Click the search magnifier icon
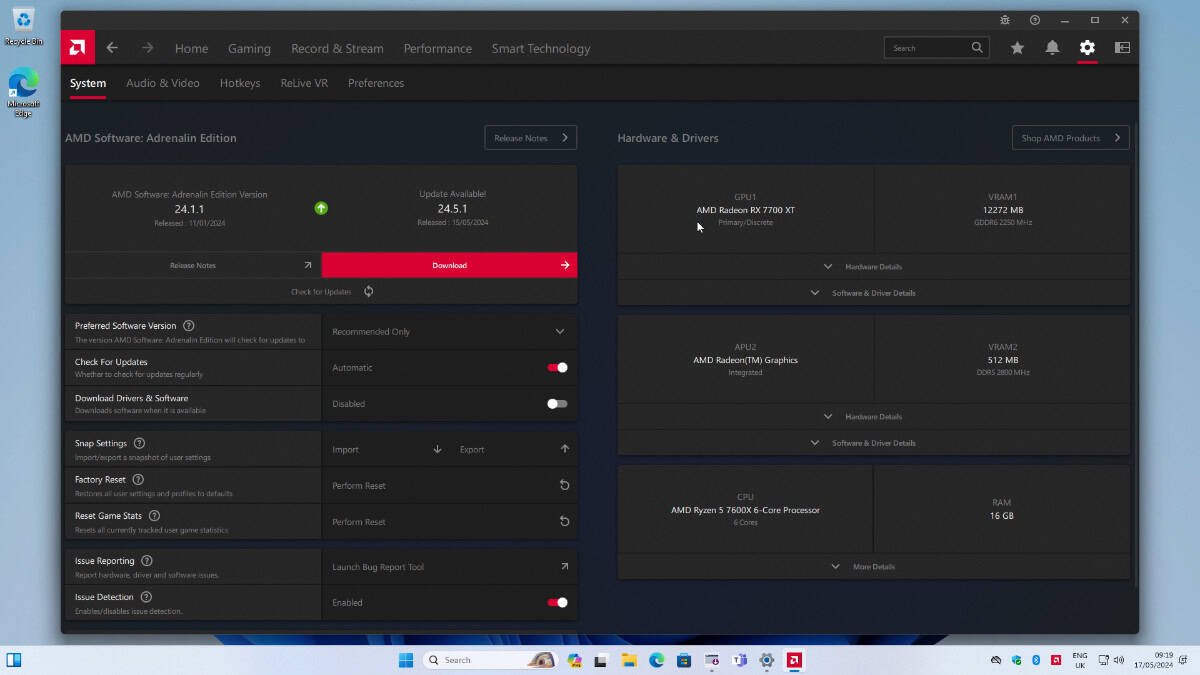 pyautogui.click(x=977, y=47)
